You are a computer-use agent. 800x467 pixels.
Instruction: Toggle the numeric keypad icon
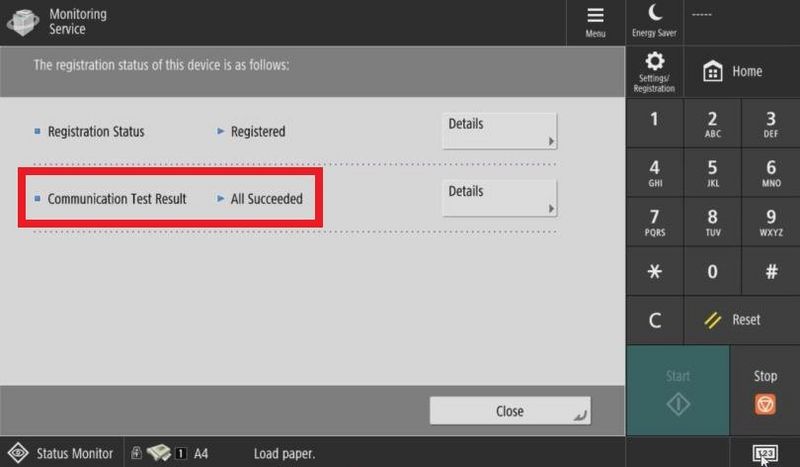(765, 454)
